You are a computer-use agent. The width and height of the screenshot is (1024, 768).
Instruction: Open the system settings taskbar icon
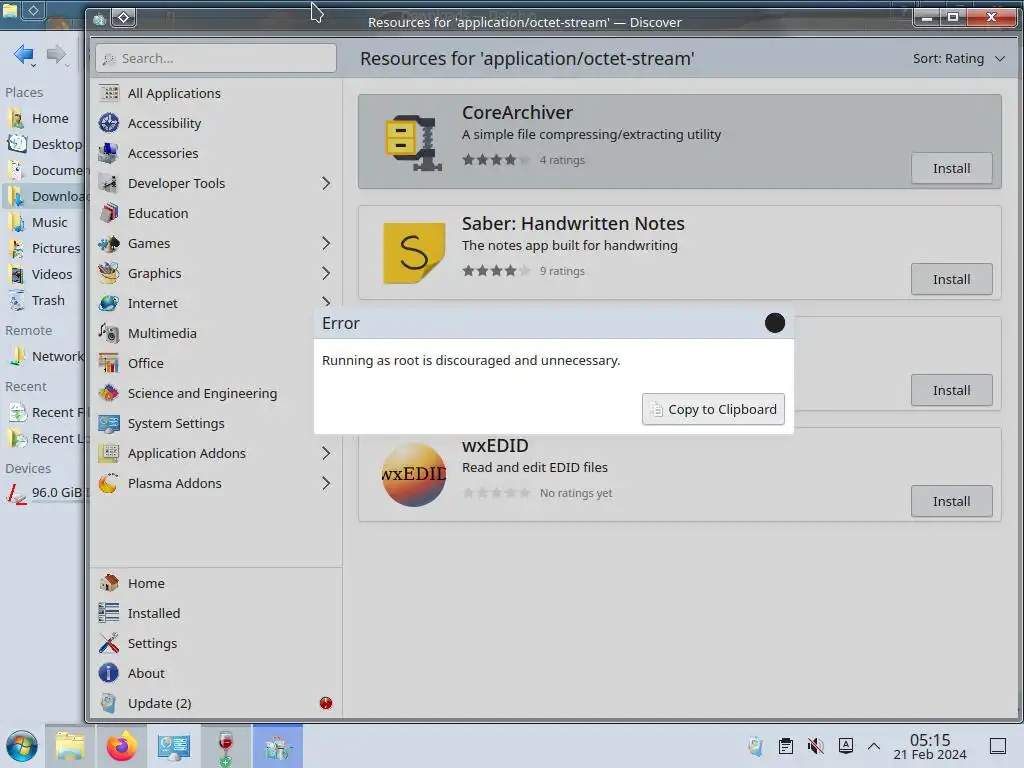click(174, 746)
